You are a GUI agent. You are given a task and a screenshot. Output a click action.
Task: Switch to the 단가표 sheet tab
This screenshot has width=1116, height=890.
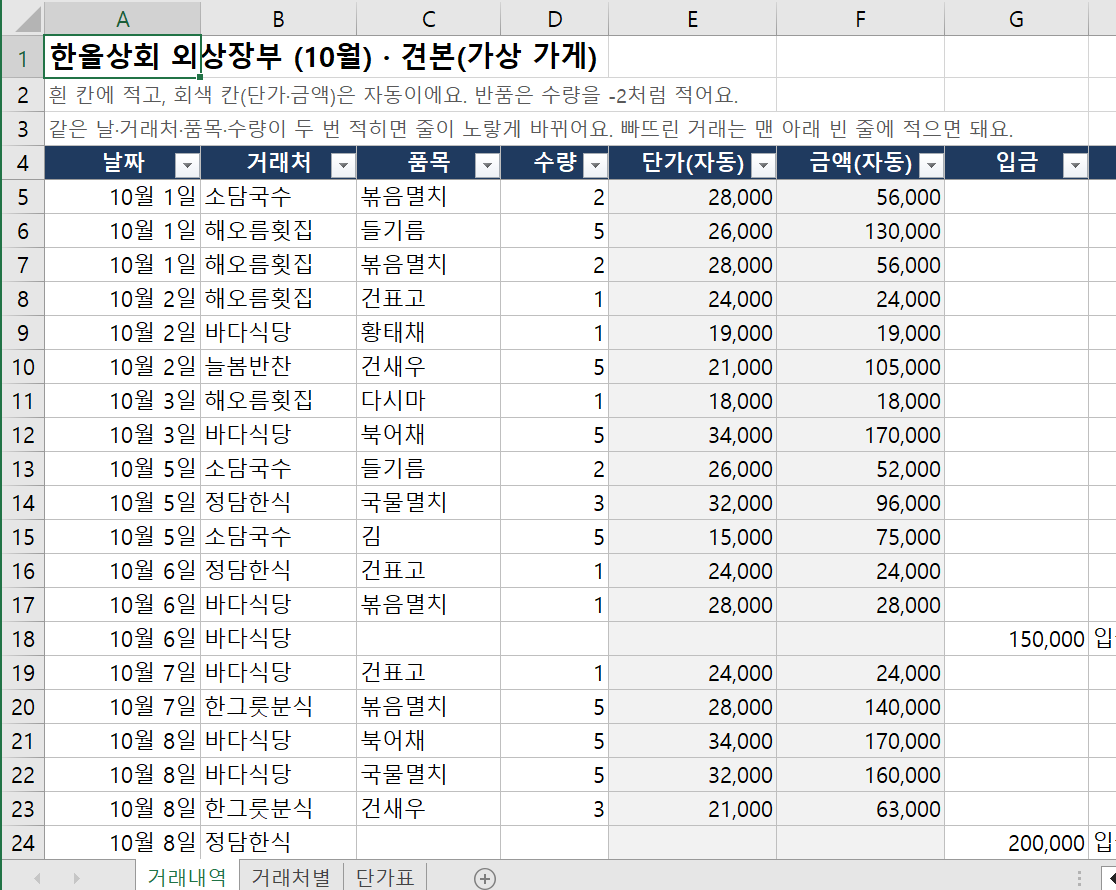[385, 876]
